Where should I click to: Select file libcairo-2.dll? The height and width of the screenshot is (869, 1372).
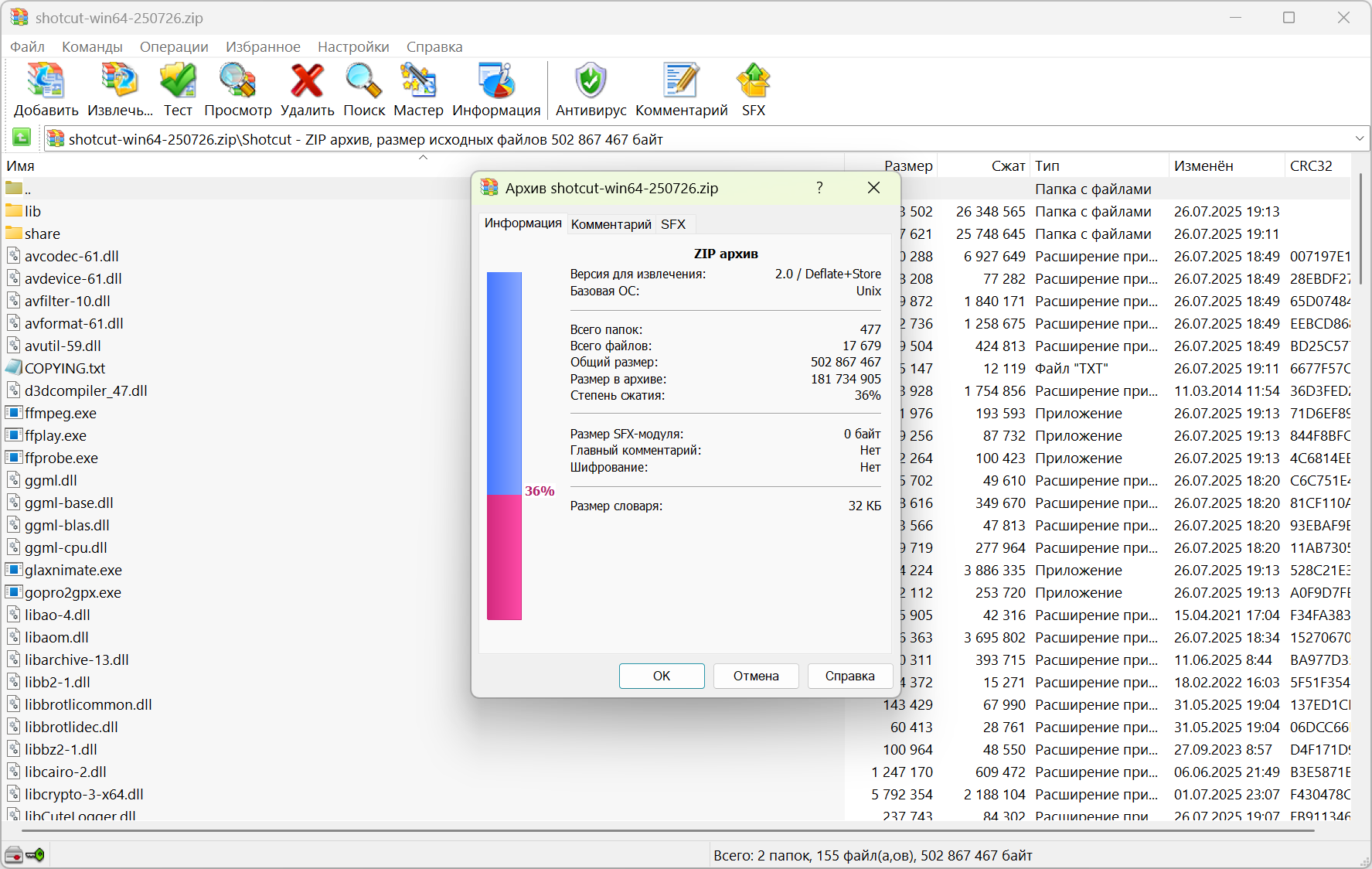tap(66, 772)
